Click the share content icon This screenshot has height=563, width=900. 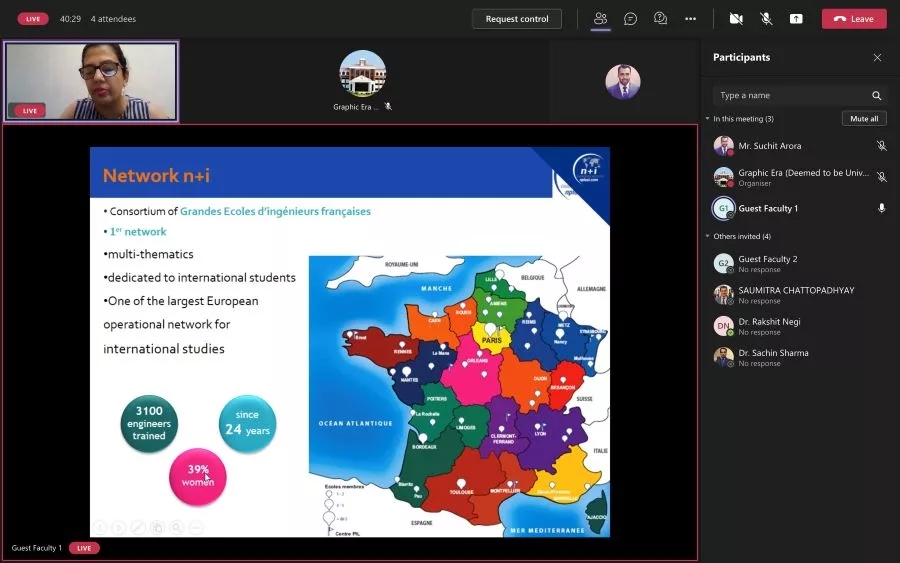(x=796, y=19)
